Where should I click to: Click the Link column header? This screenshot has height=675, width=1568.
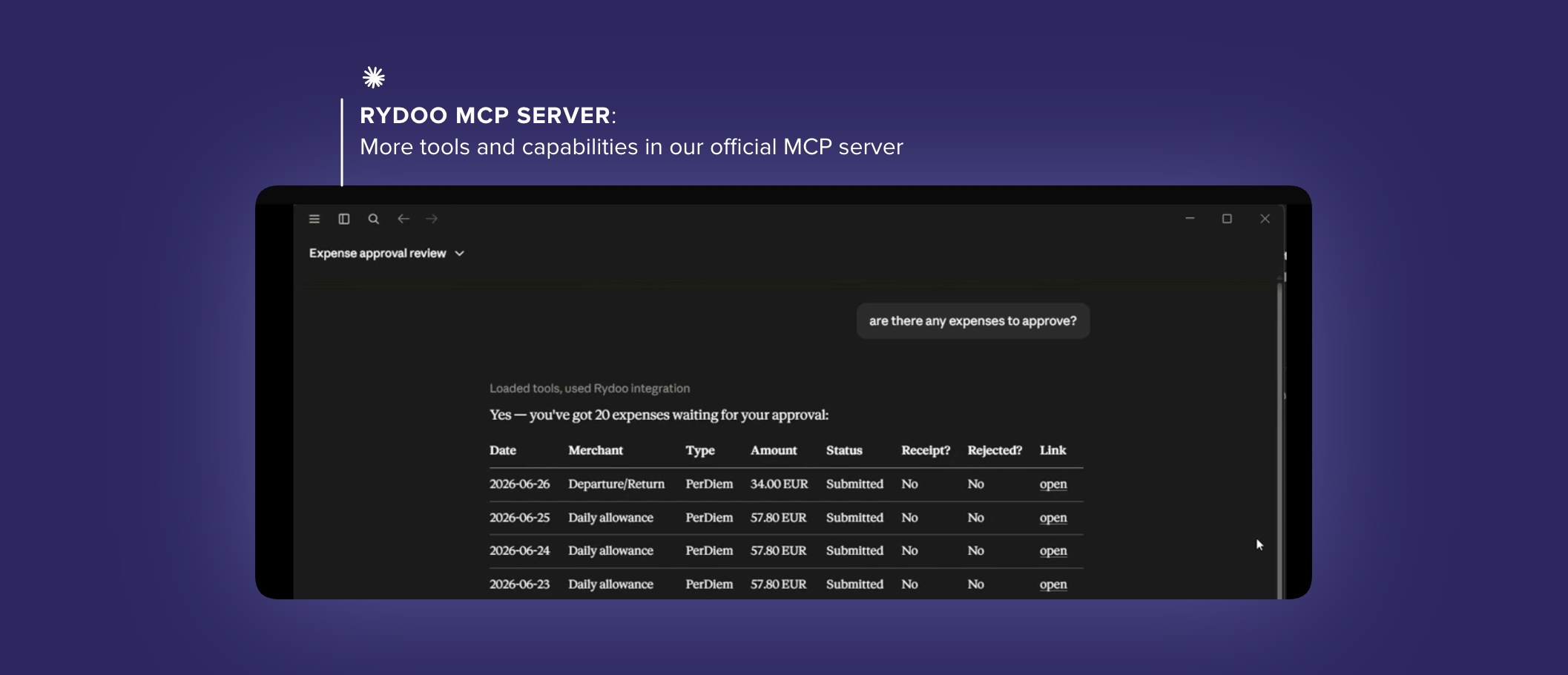1053,450
